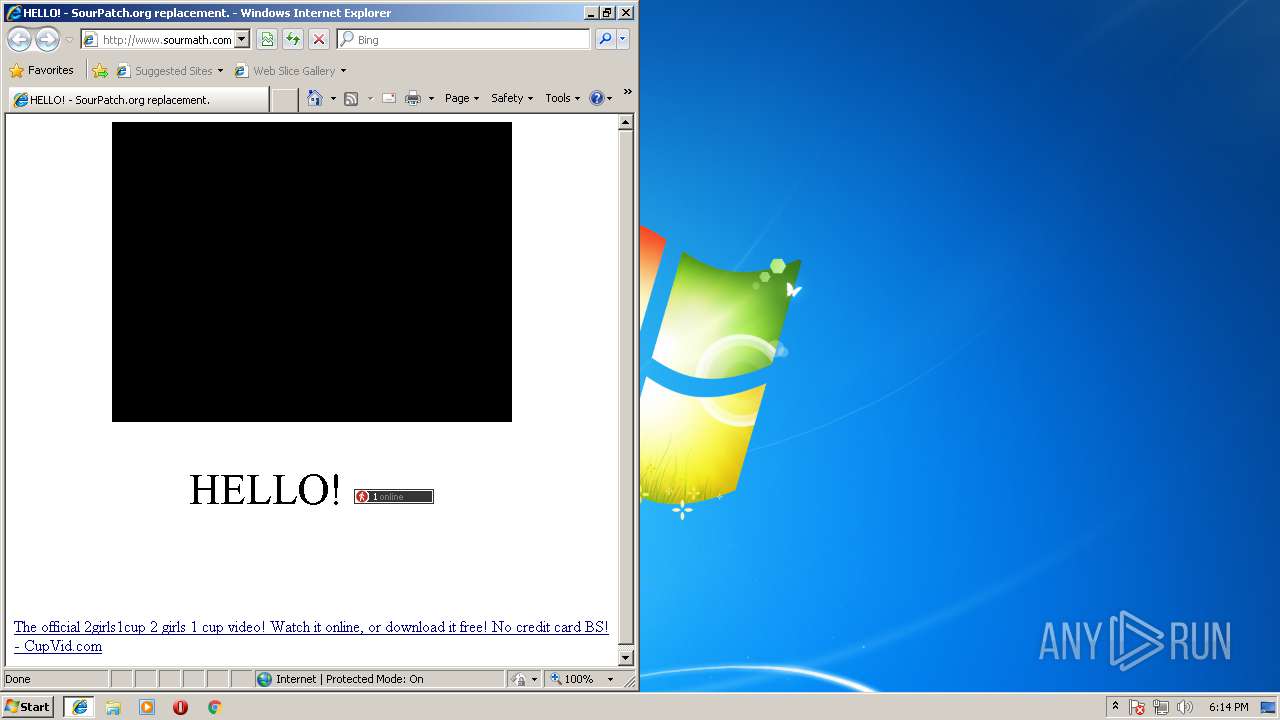Launch Opera browser from taskbar
Image resolution: width=1280 pixels, height=720 pixels.
pos(180,707)
